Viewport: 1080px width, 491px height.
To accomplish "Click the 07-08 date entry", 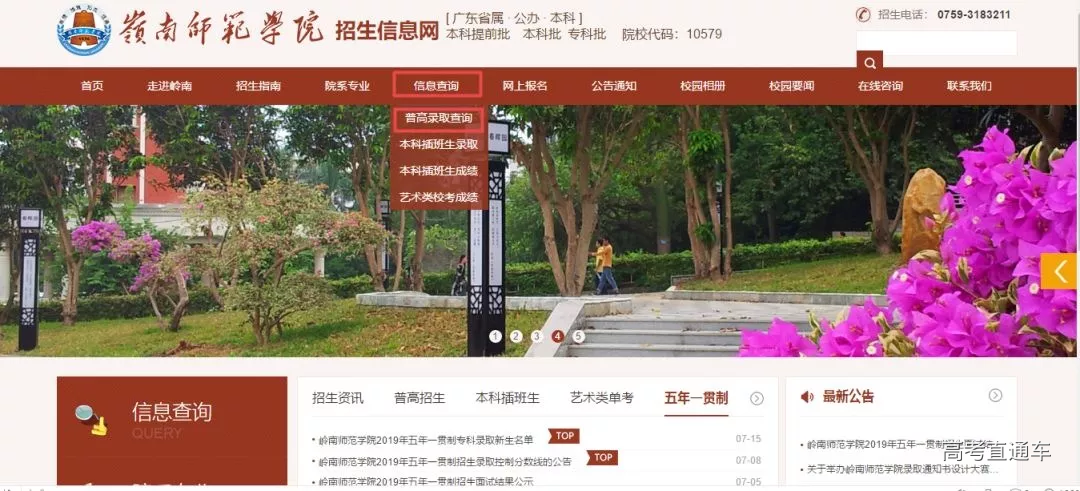I will tap(748, 461).
